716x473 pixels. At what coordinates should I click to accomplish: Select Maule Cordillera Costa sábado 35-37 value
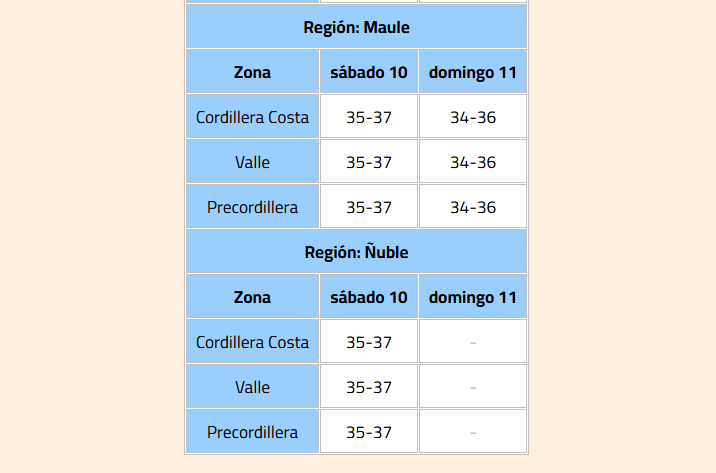click(369, 117)
